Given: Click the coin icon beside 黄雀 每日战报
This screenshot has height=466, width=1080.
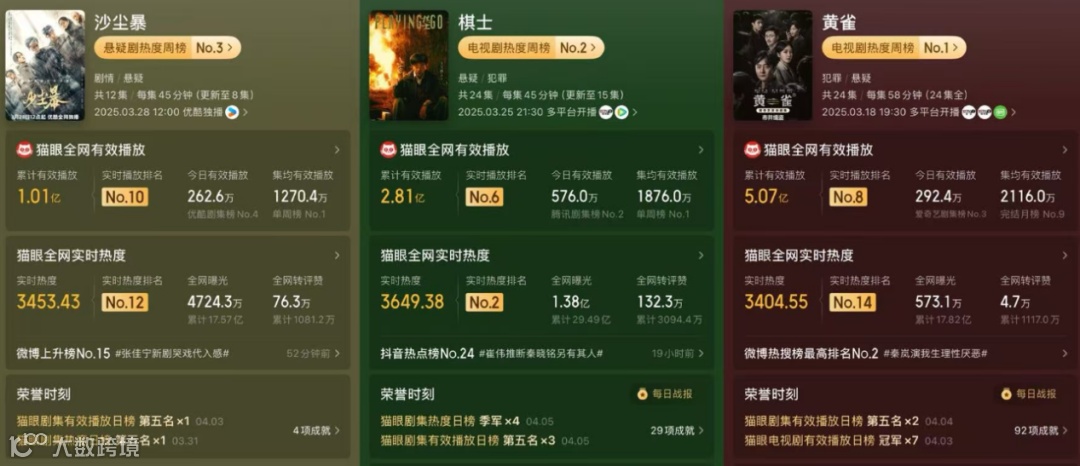Looking at the screenshot, I should pos(1006,394).
